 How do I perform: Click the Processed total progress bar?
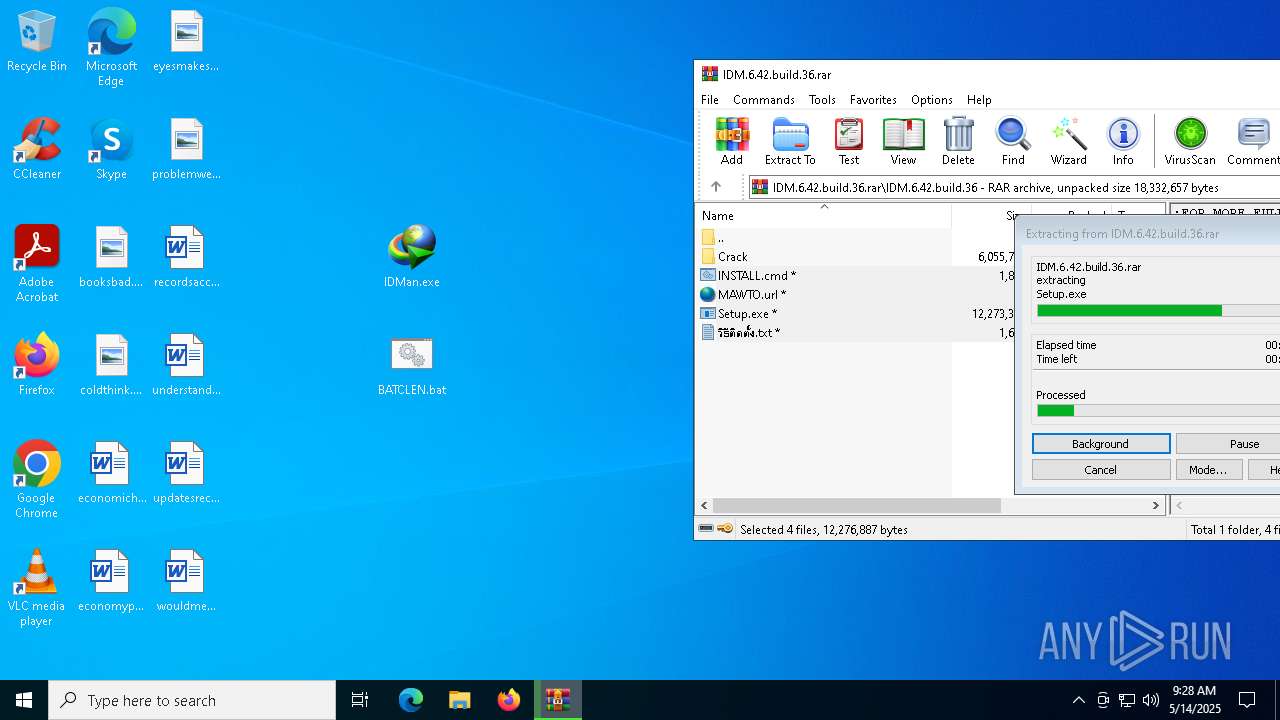tap(1158, 411)
